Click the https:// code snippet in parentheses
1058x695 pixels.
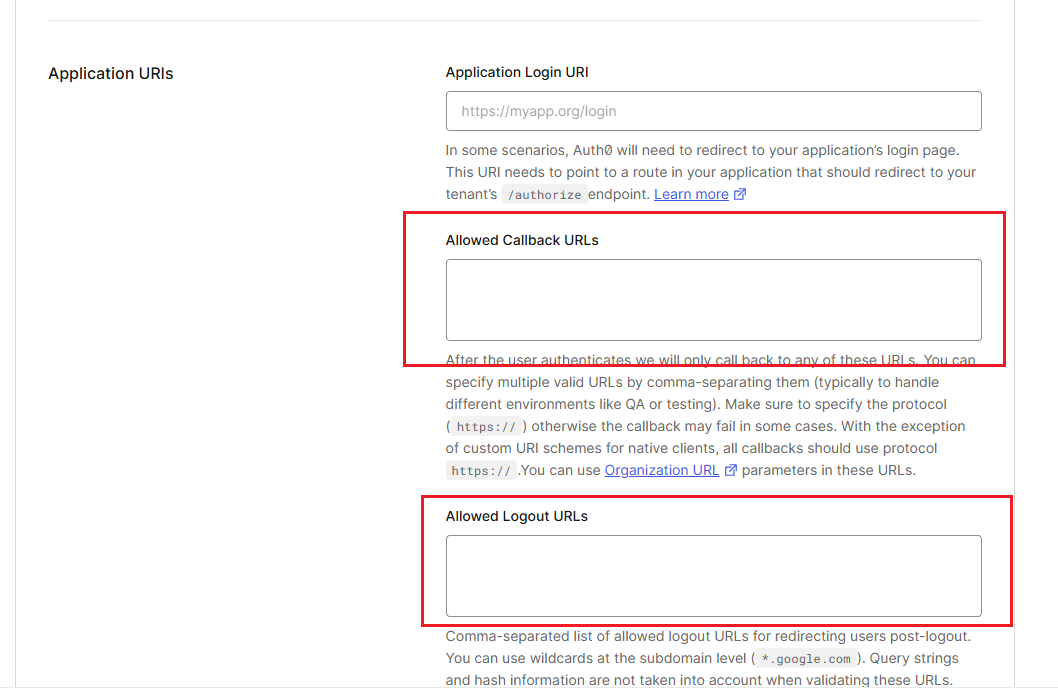click(484, 427)
